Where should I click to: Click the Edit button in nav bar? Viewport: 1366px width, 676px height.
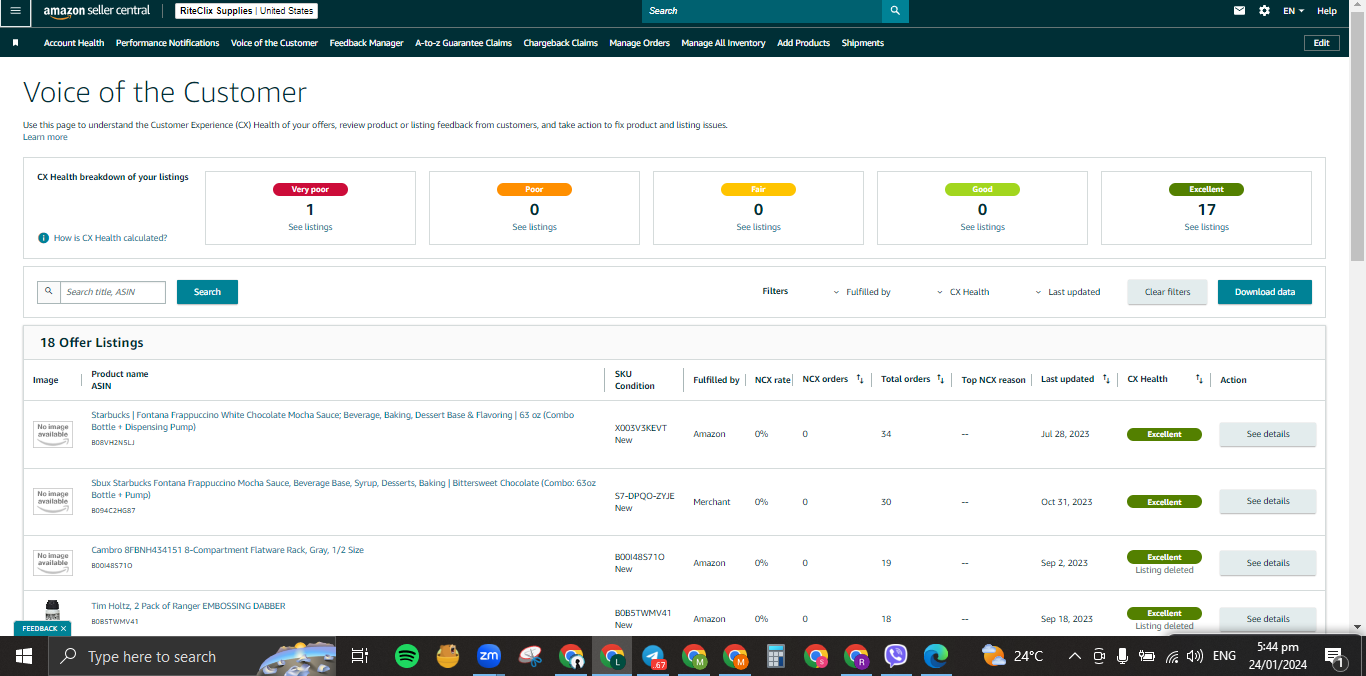click(x=1321, y=43)
